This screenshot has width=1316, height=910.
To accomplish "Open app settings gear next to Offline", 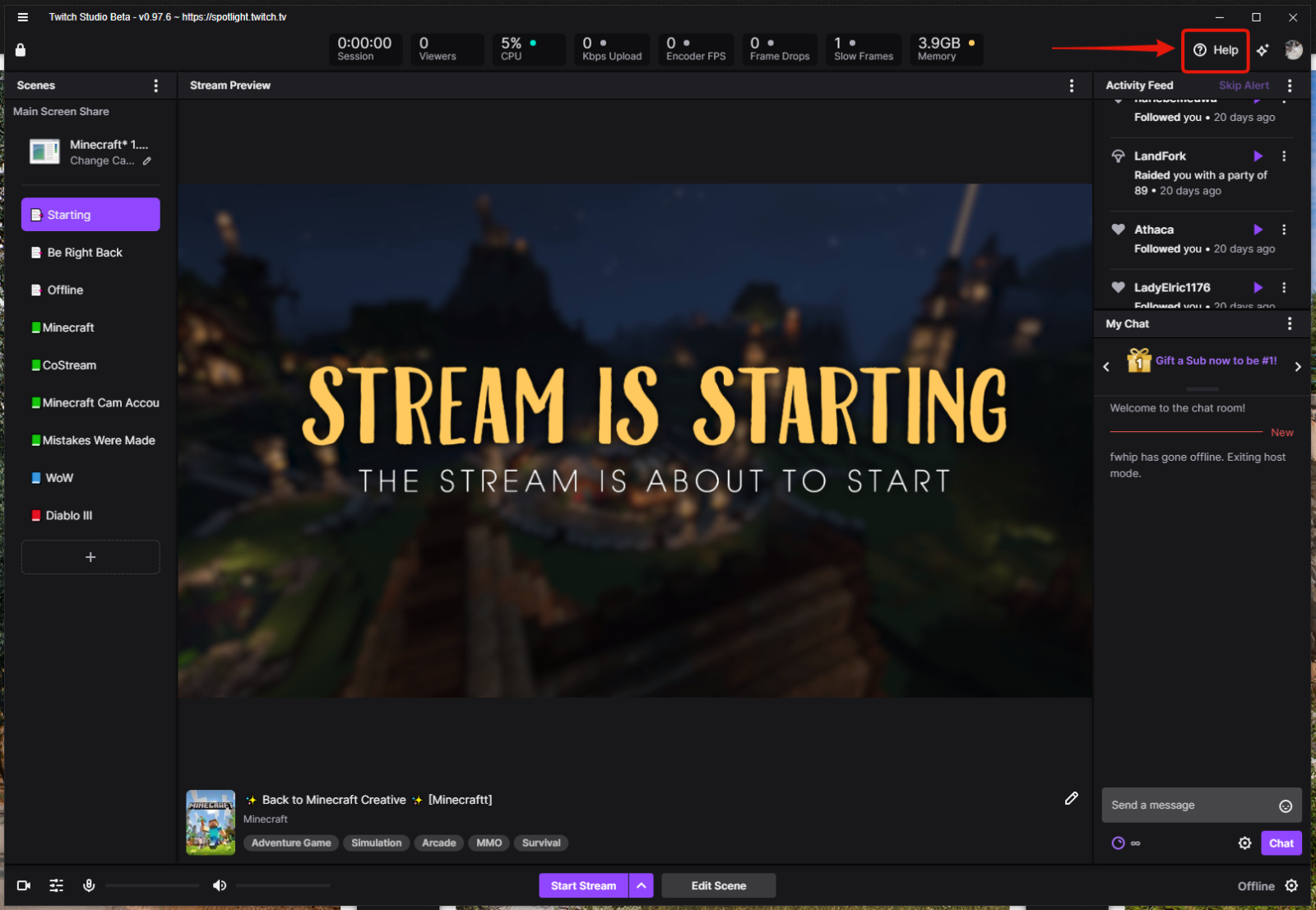I will click(x=1292, y=886).
